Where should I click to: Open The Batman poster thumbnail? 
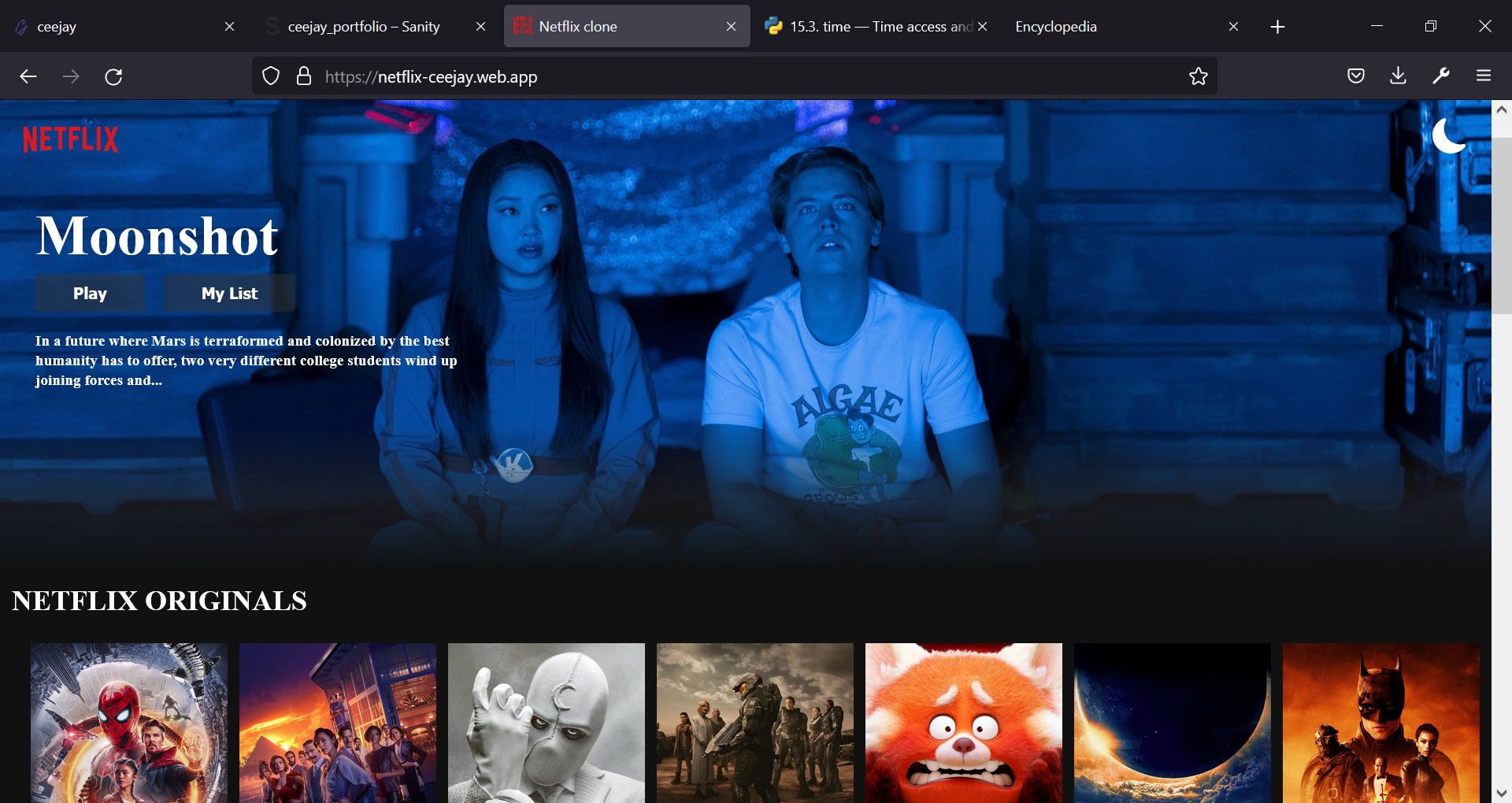point(1381,723)
